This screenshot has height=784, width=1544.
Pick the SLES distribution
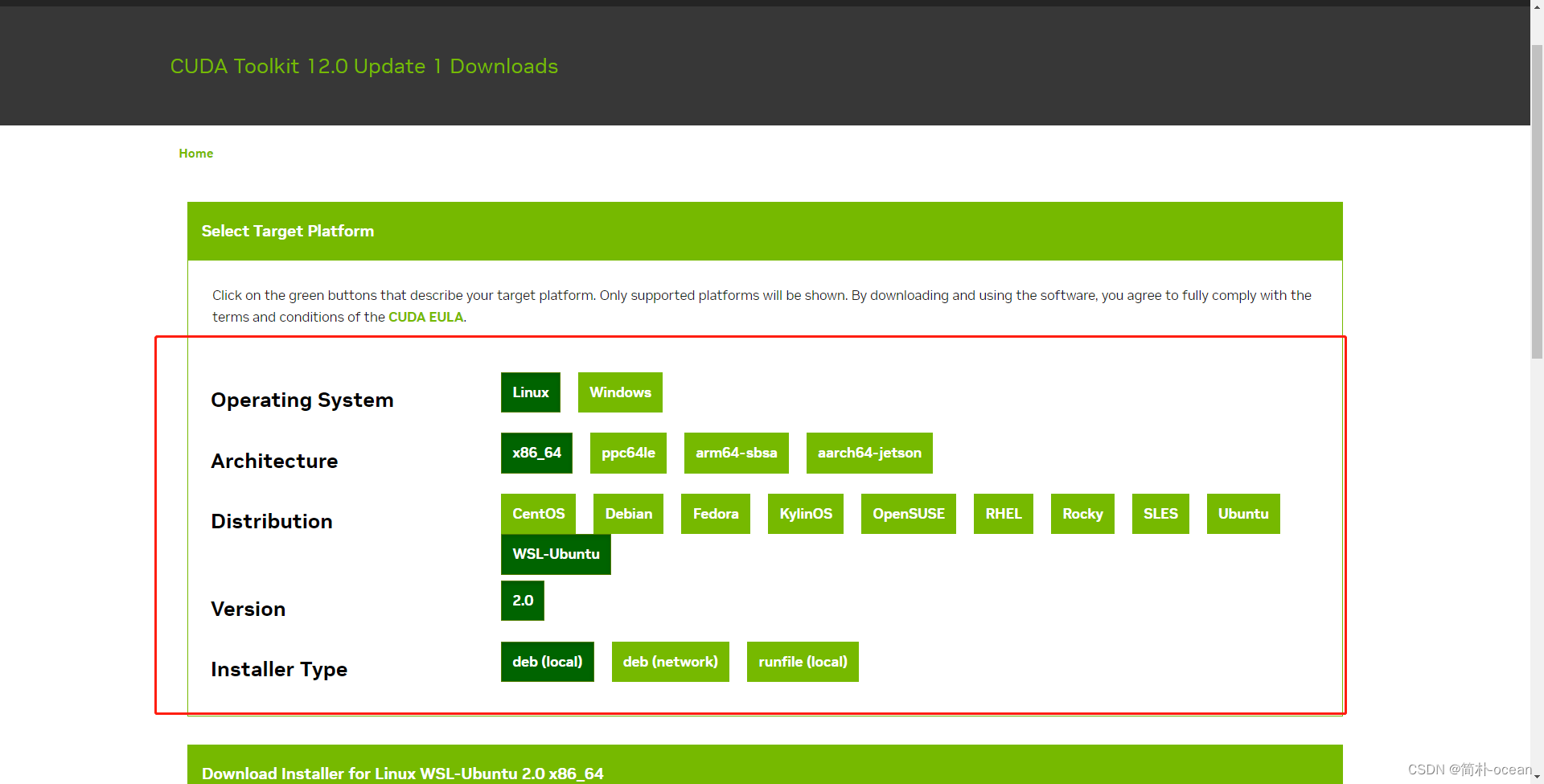point(1160,514)
